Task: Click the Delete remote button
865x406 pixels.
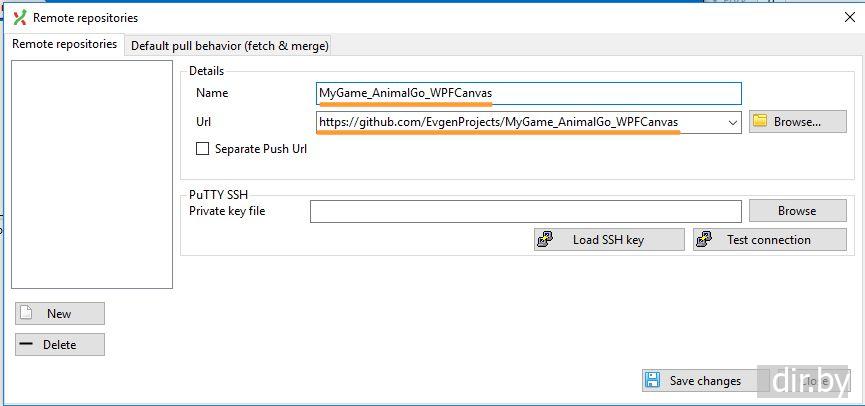Action: (x=60, y=345)
